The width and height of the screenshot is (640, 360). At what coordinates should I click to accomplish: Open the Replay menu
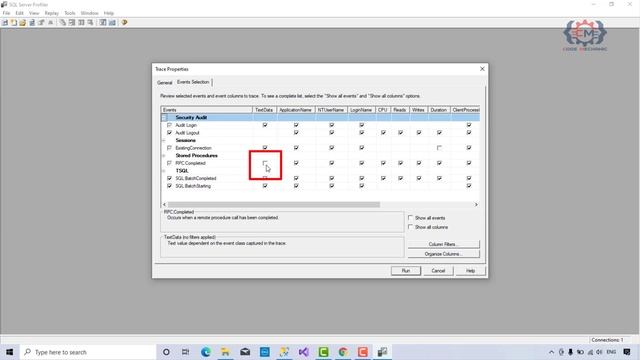point(51,13)
